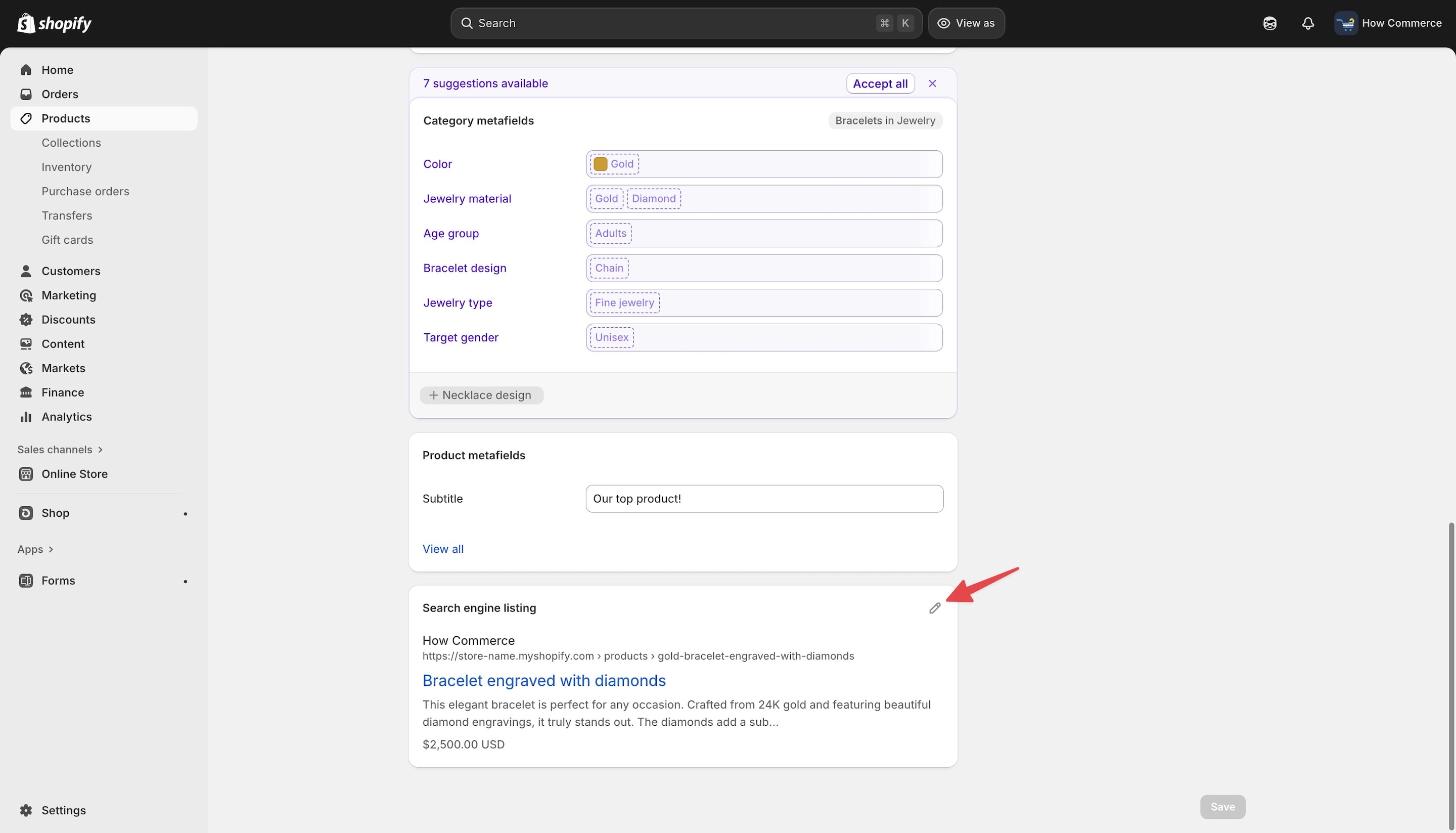Open the Age group value box
This screenshot has width=1456, height=833.
click(764, 234)
